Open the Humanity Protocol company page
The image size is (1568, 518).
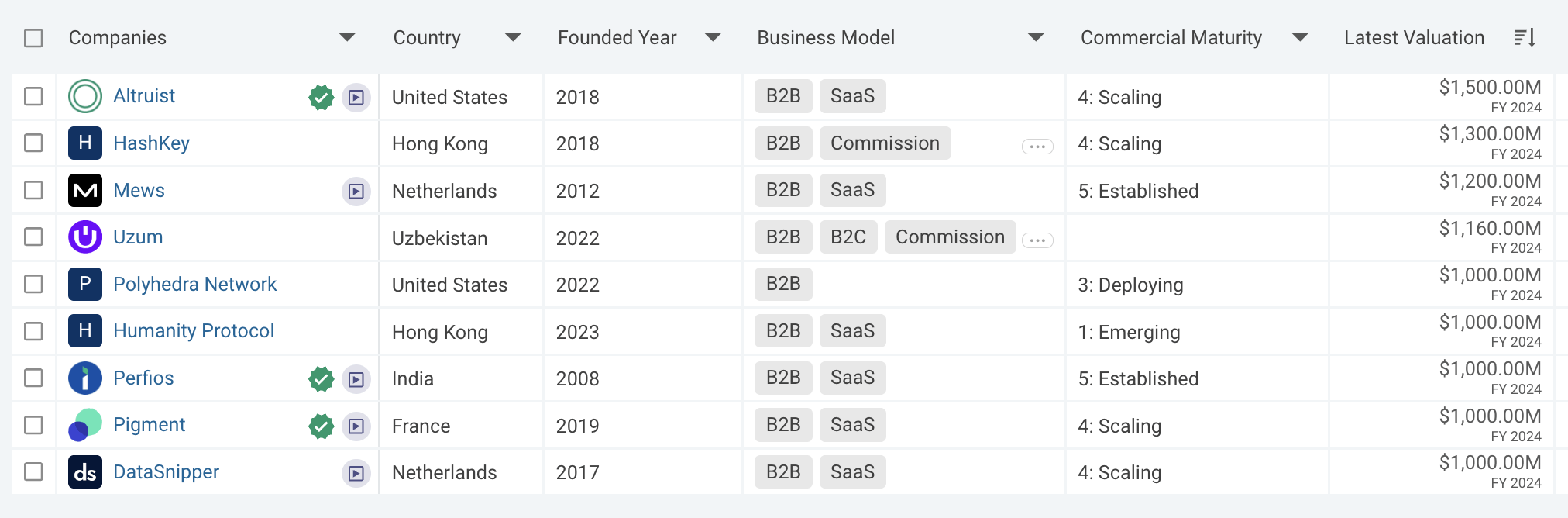tap(193, 330)
